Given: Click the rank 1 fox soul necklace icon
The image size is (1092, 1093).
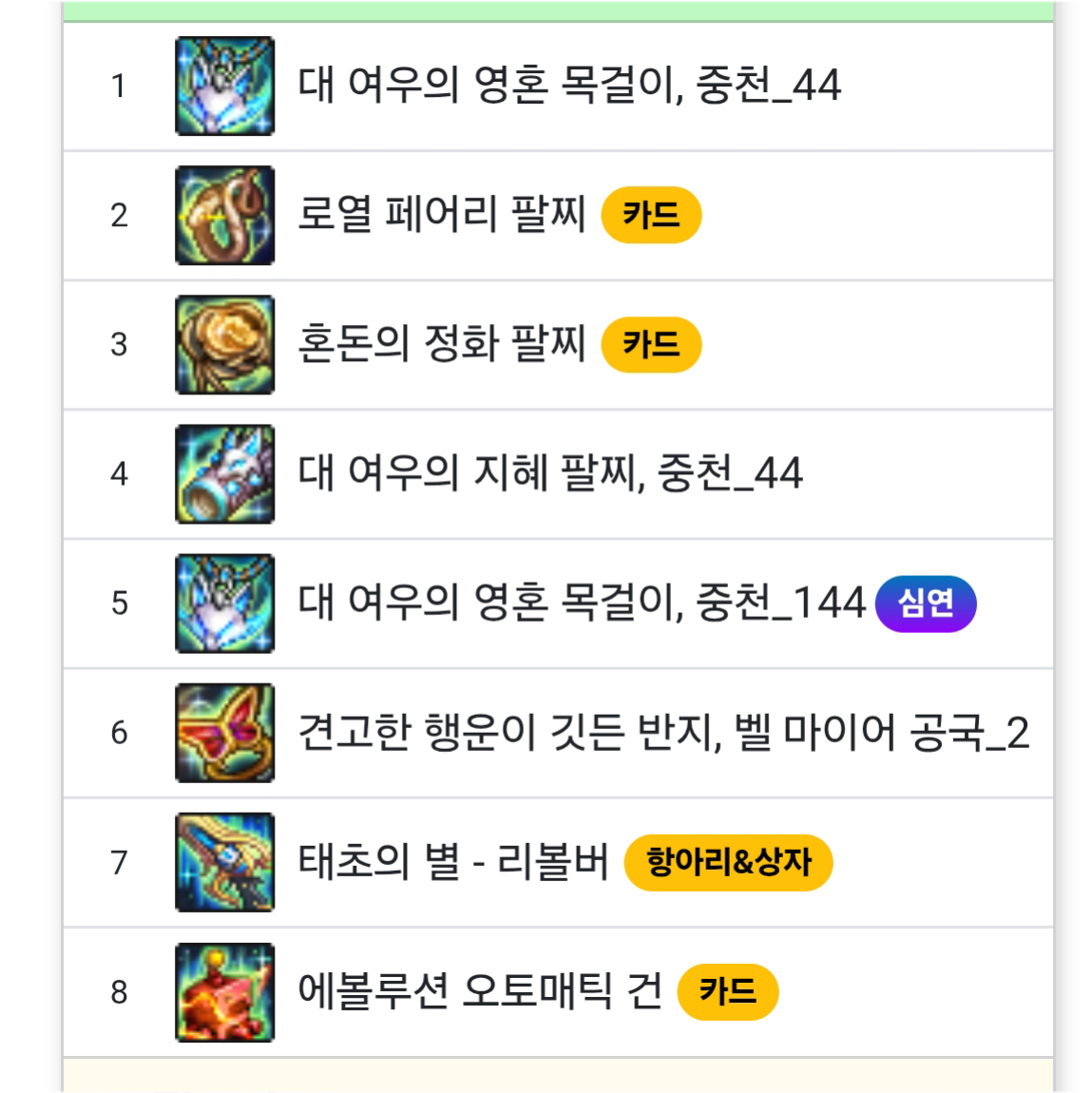Looking at the screenshot, I should [224, 86].
